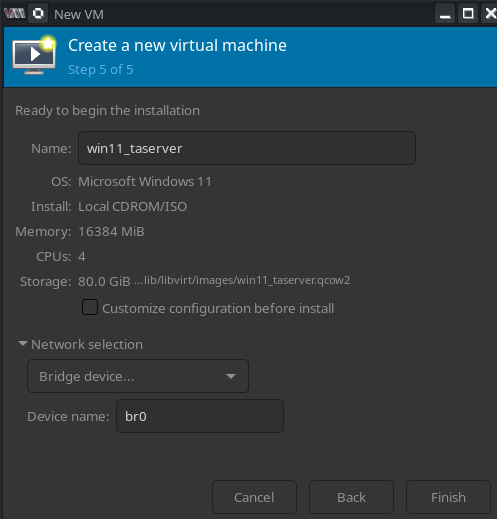
Task: Click the 'Microsoft Windows 11' OS value
Action: tap(145, 182)
